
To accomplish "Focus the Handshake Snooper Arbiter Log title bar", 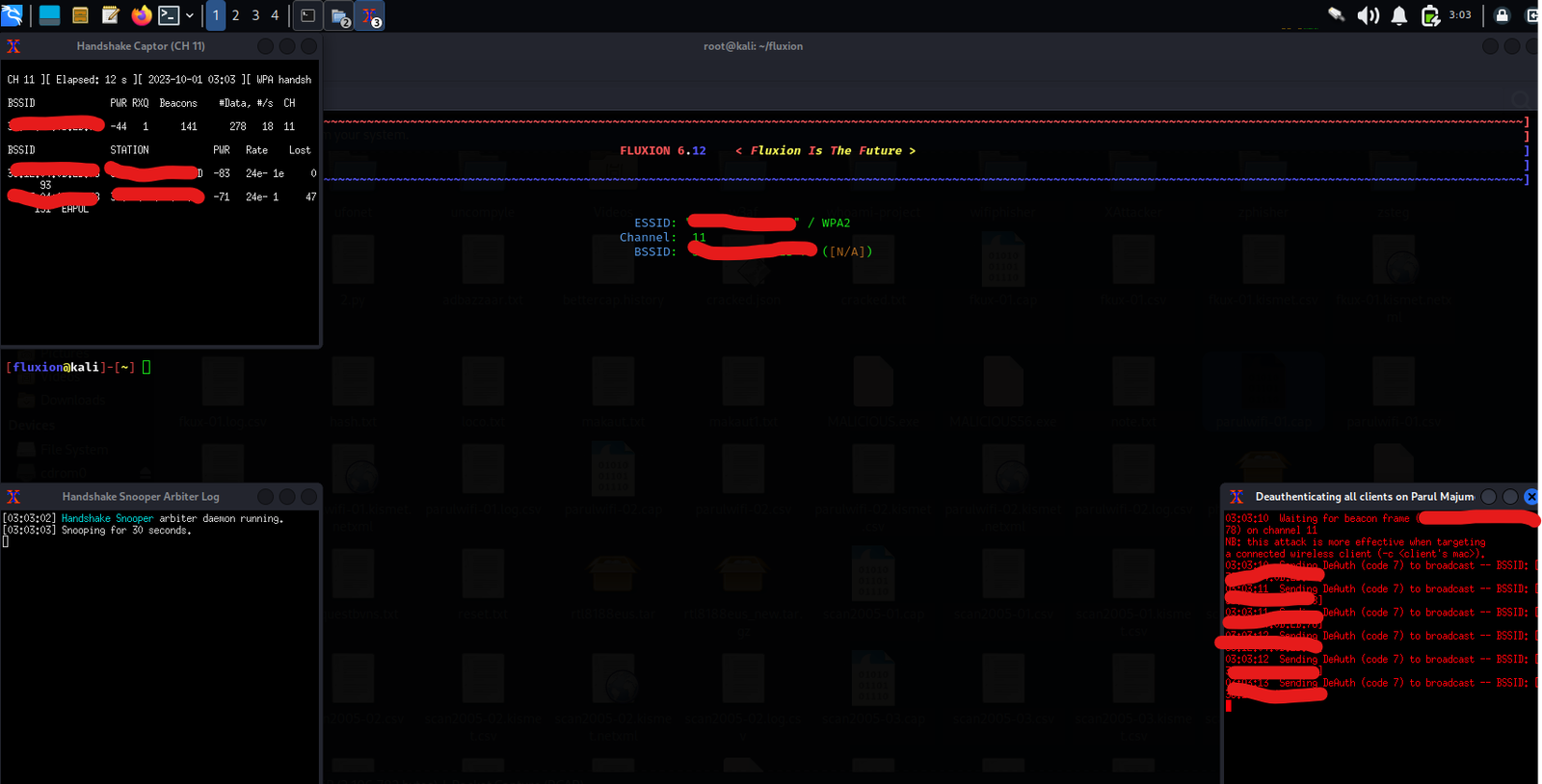I will click(141, 497).
